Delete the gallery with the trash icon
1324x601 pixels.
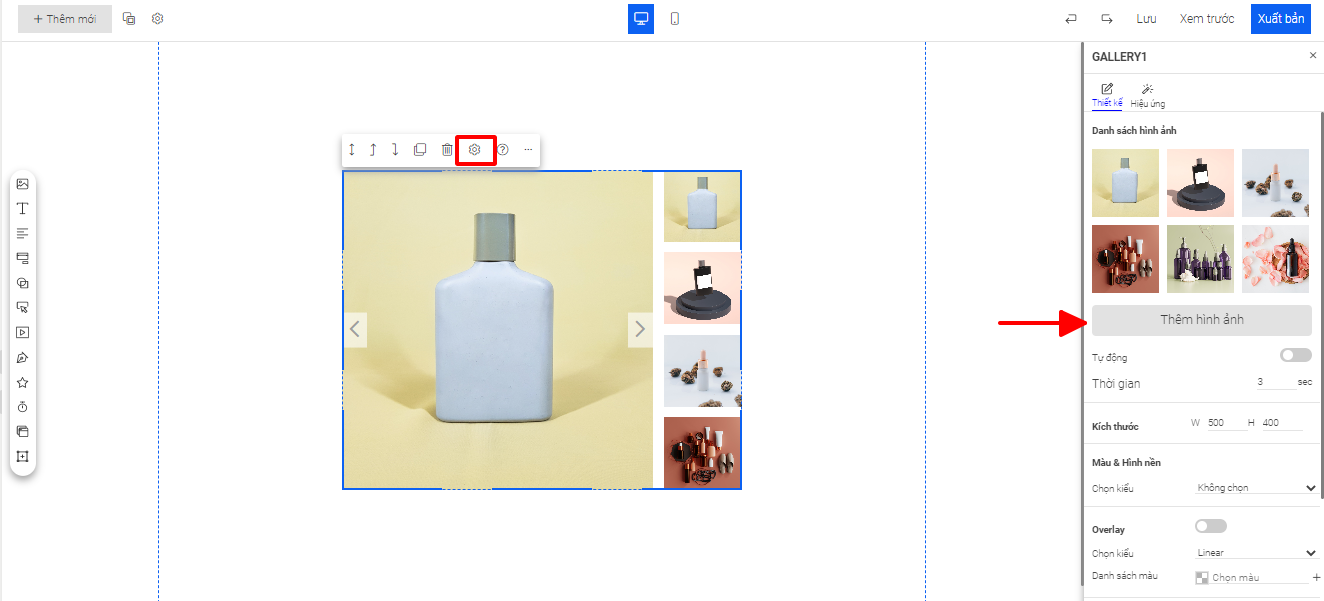coord(447,150)
